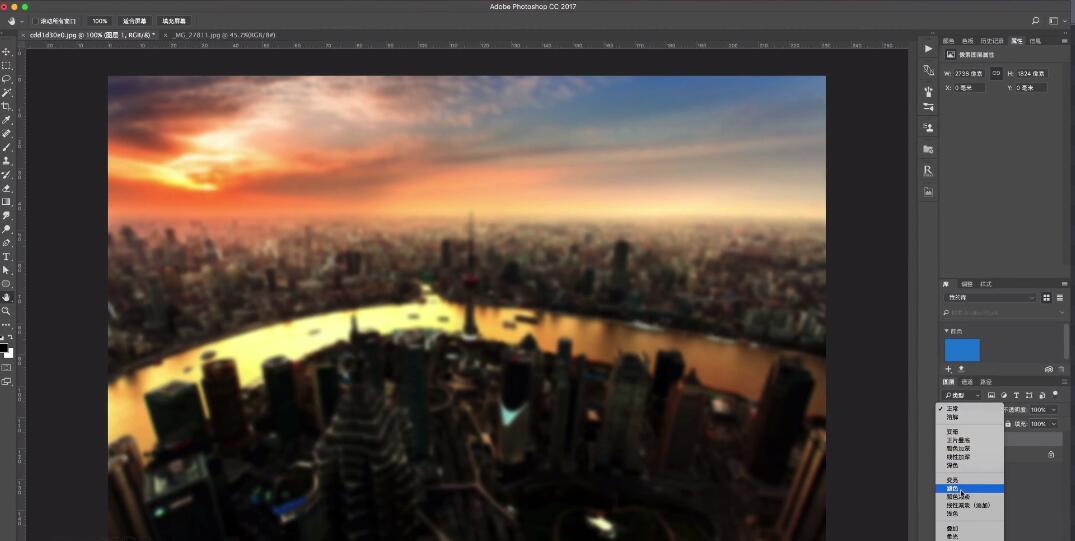Select the Eyedropper tool
This screenshot has height=541, width=1075.
pyautogui.click(x=7, y=120)
